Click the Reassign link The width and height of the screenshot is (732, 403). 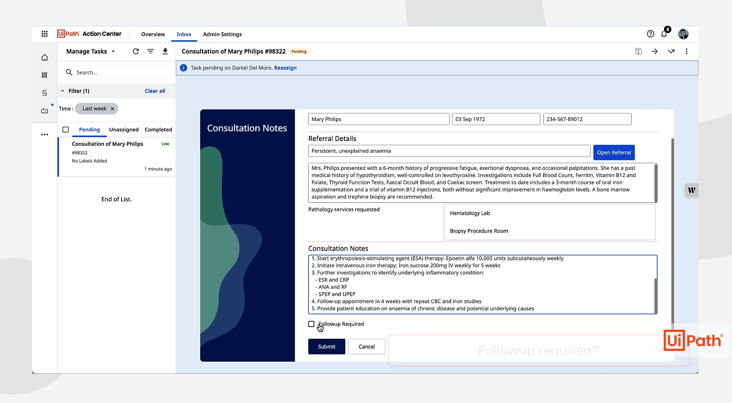click(285, 68)
